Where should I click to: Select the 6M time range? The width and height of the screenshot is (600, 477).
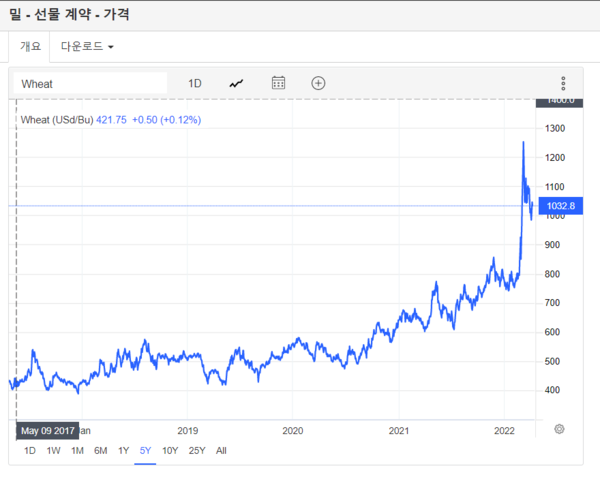[x=101, y=450]
